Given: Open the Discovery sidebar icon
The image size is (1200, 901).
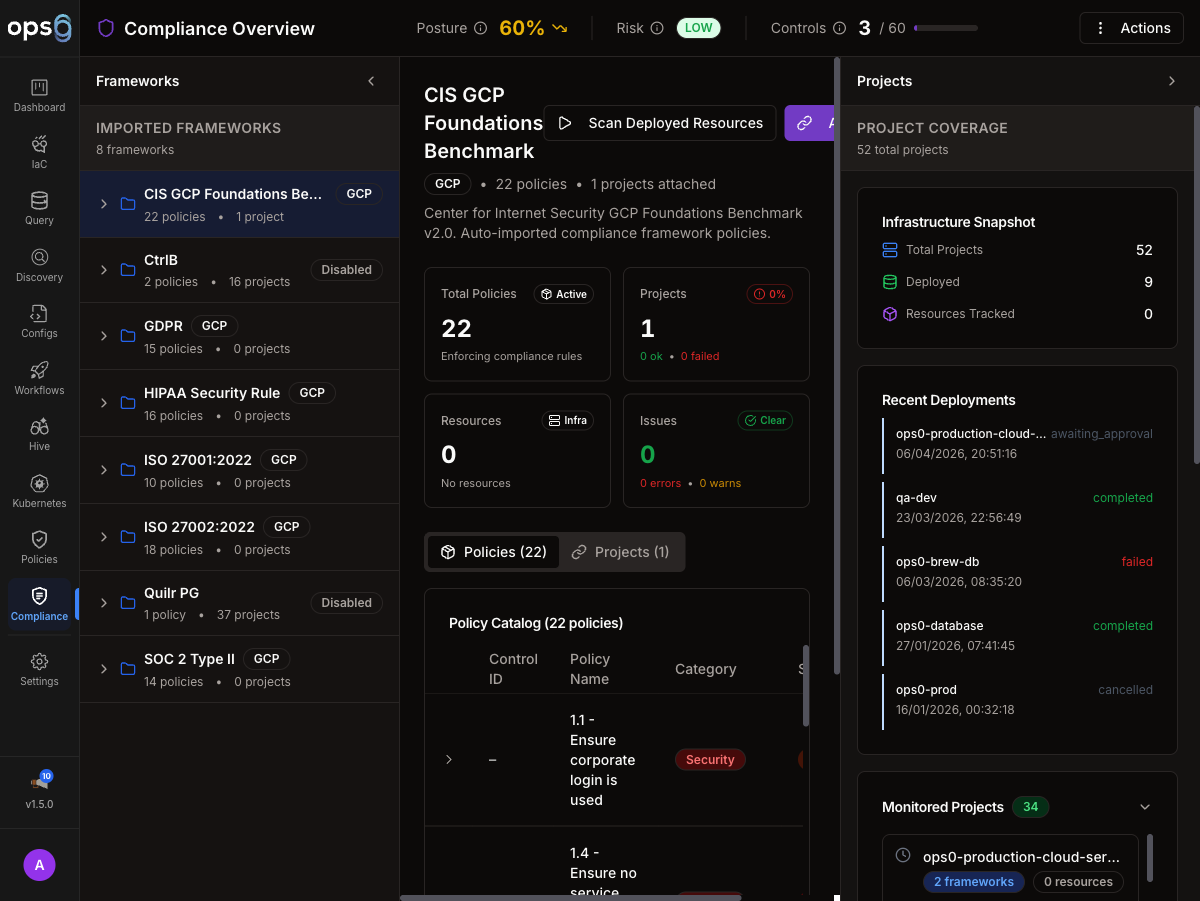Looking at the screenshot, I should 39,258.
